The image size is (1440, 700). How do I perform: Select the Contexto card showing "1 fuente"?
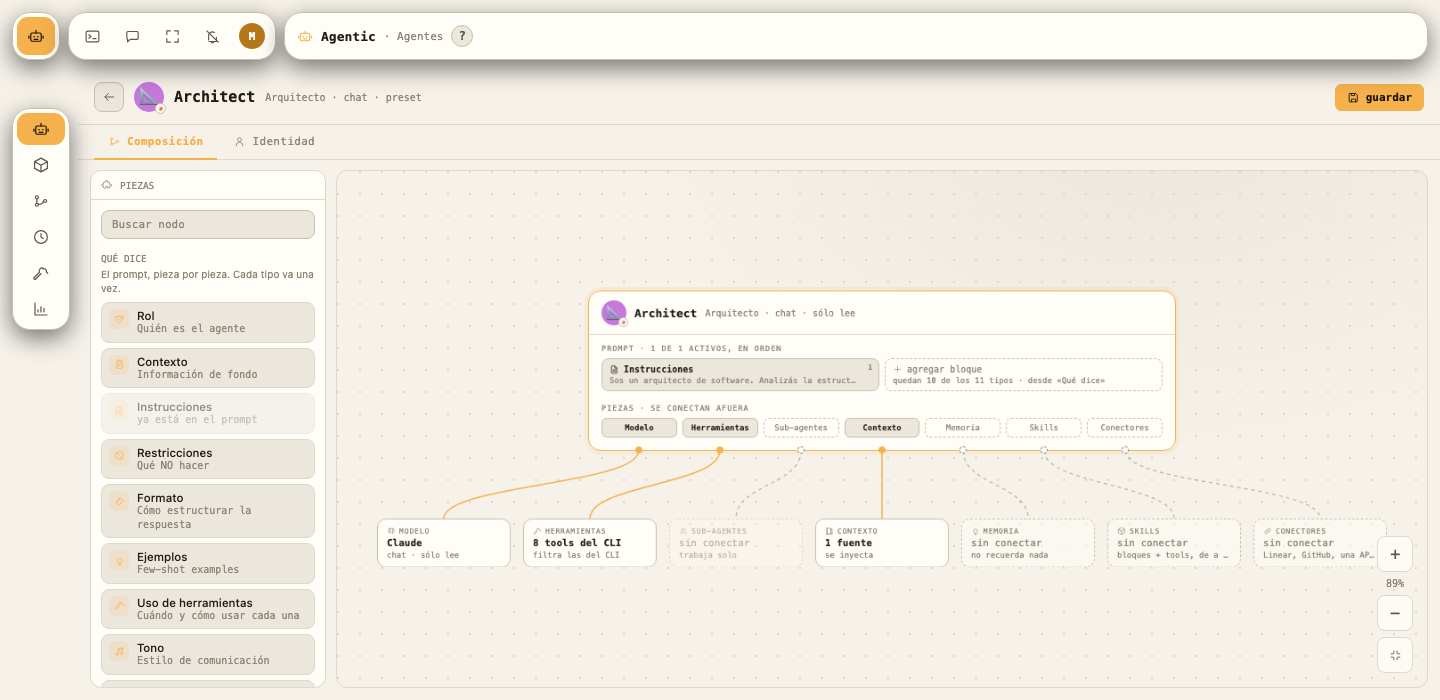click(882, 543)
